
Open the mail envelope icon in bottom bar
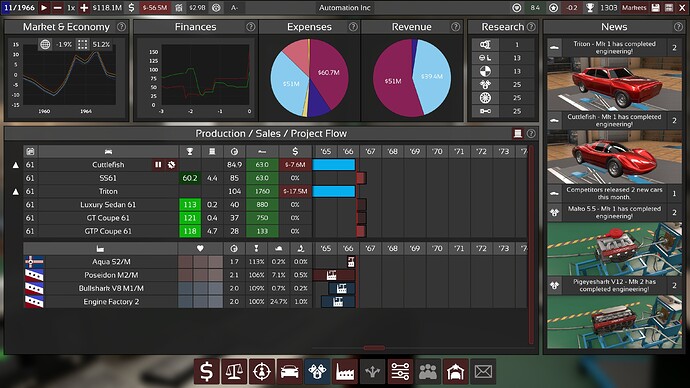click(483, 372)
